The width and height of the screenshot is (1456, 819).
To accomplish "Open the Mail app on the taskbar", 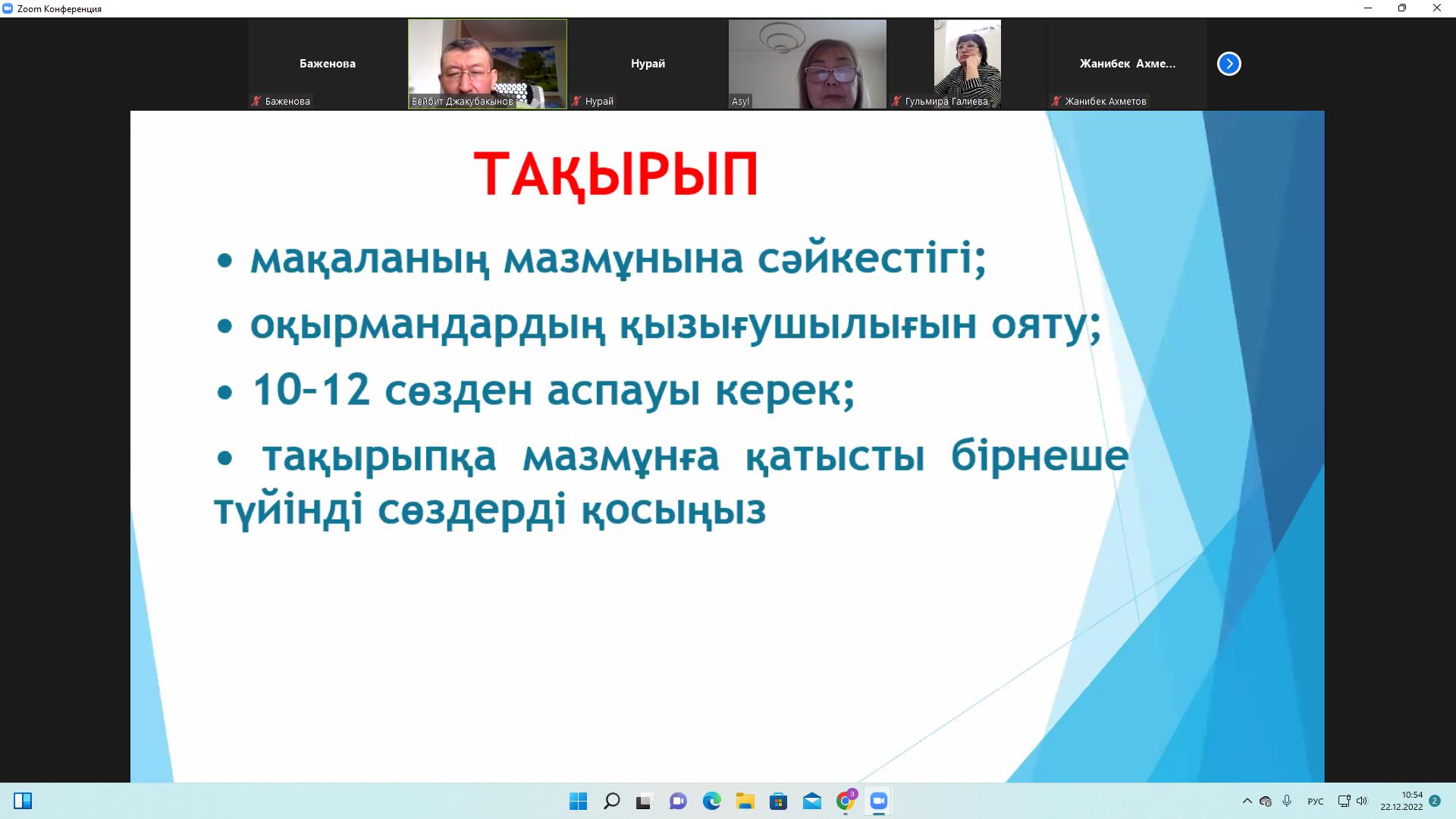I will click(x=811, y=801).
